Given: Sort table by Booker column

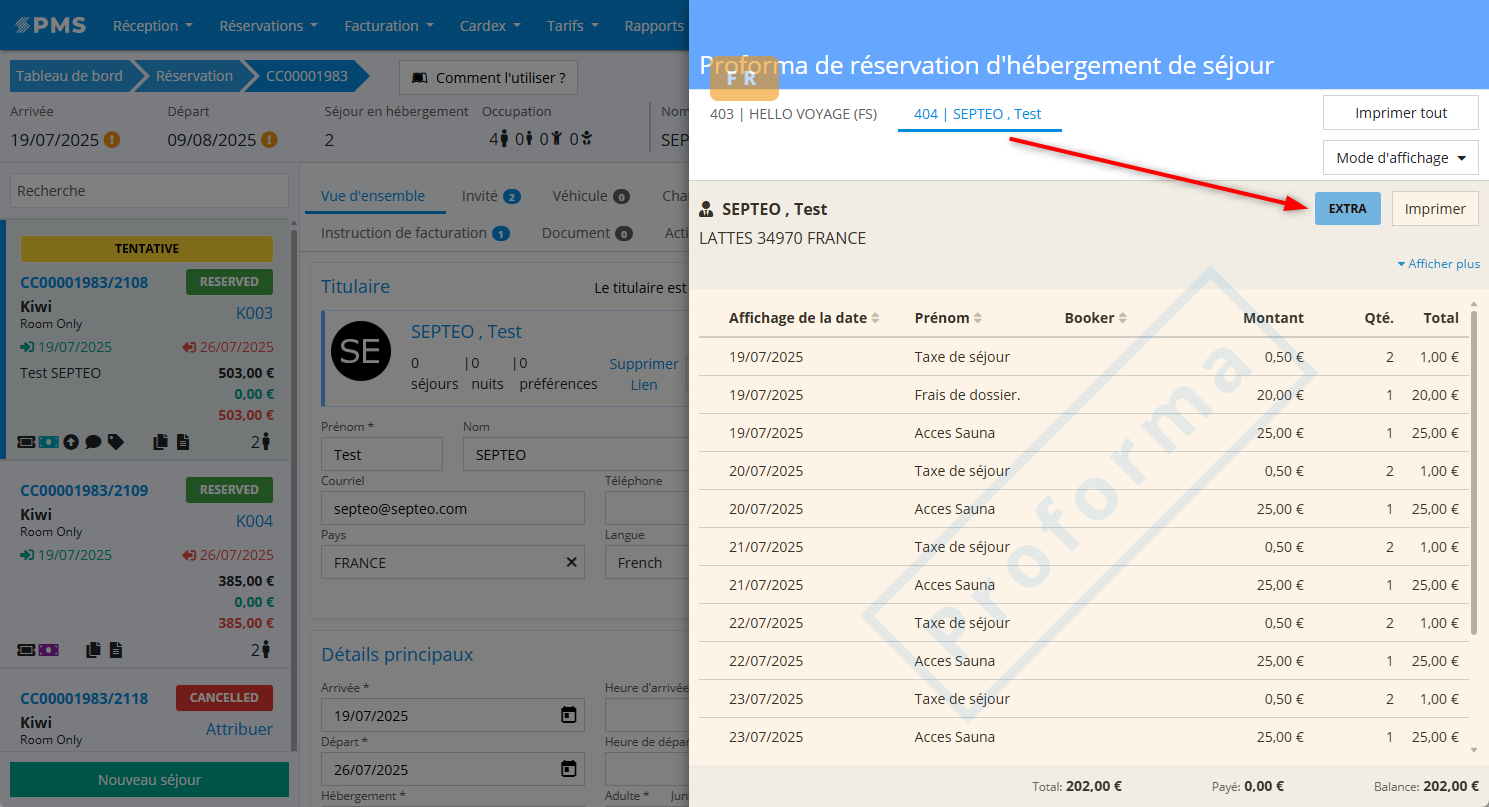Looking at the screenshot, I should (x=1096, y=318).
